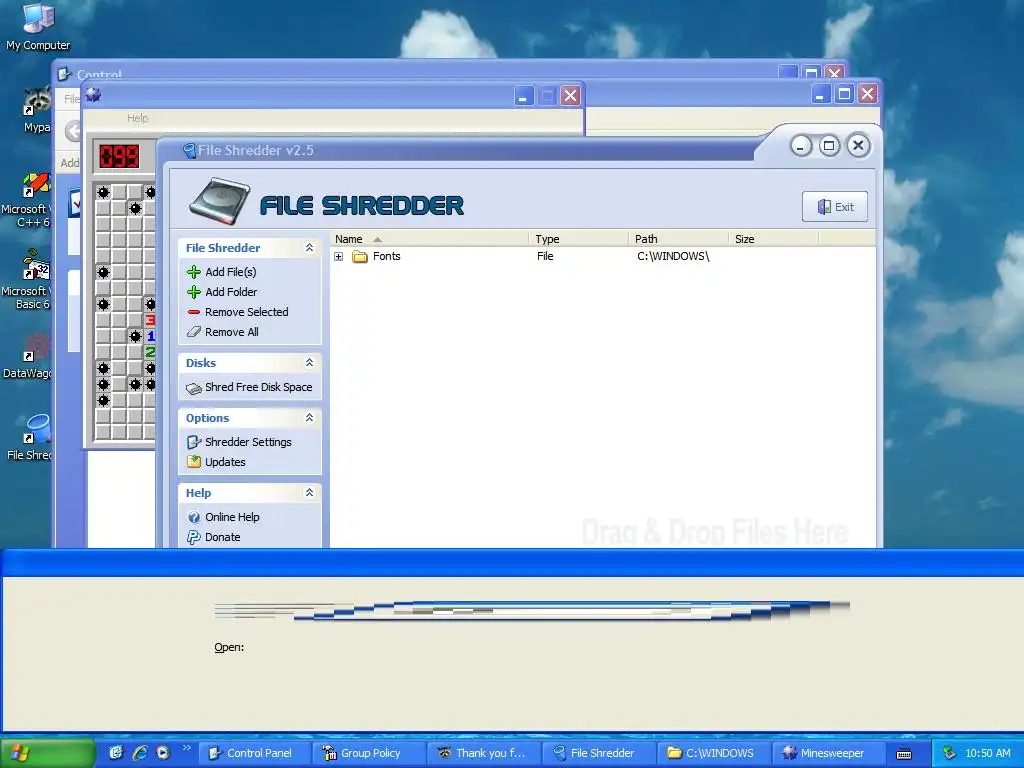1024x768 pixels.
Task: Click the Remove Selected option
Action: click(247, 312)
